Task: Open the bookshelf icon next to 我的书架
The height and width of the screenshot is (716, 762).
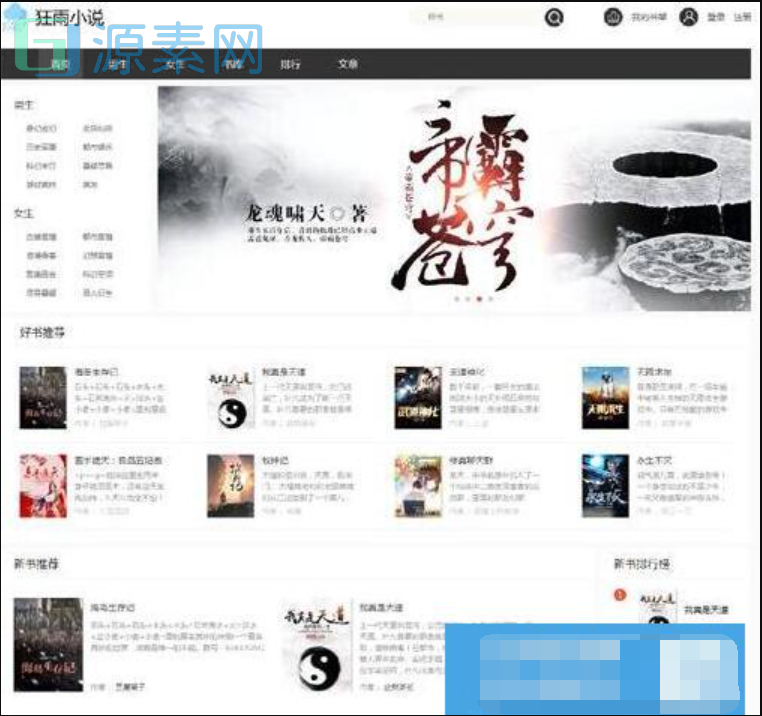Action: click(613, 17)
